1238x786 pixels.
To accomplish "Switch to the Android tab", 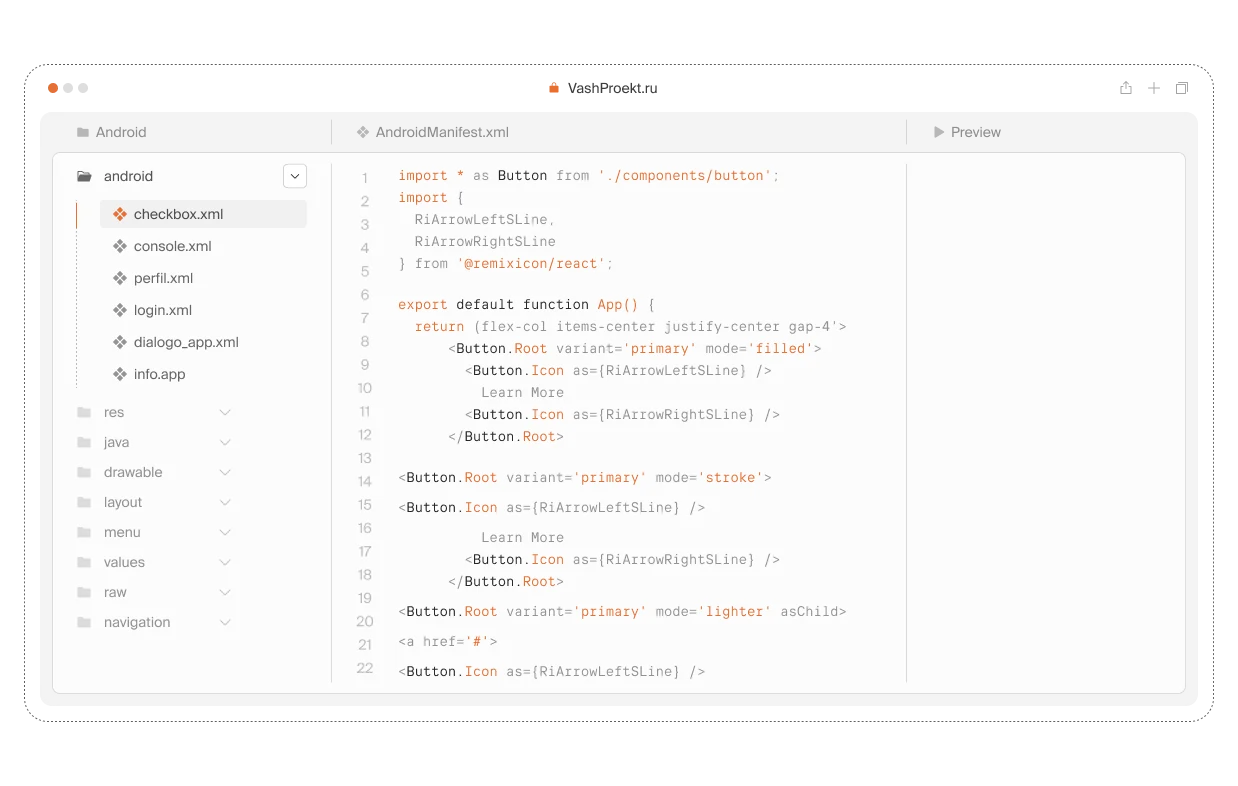I will pos(112,132).
